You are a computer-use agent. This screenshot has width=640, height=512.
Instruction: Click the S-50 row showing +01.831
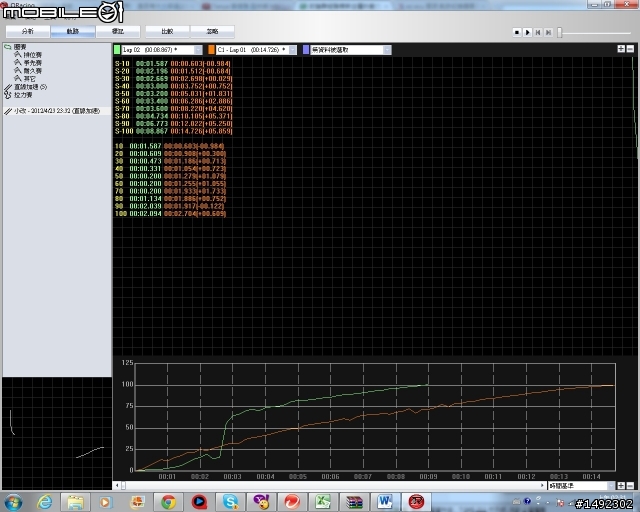pyautogui.click(x=173, y=93)
